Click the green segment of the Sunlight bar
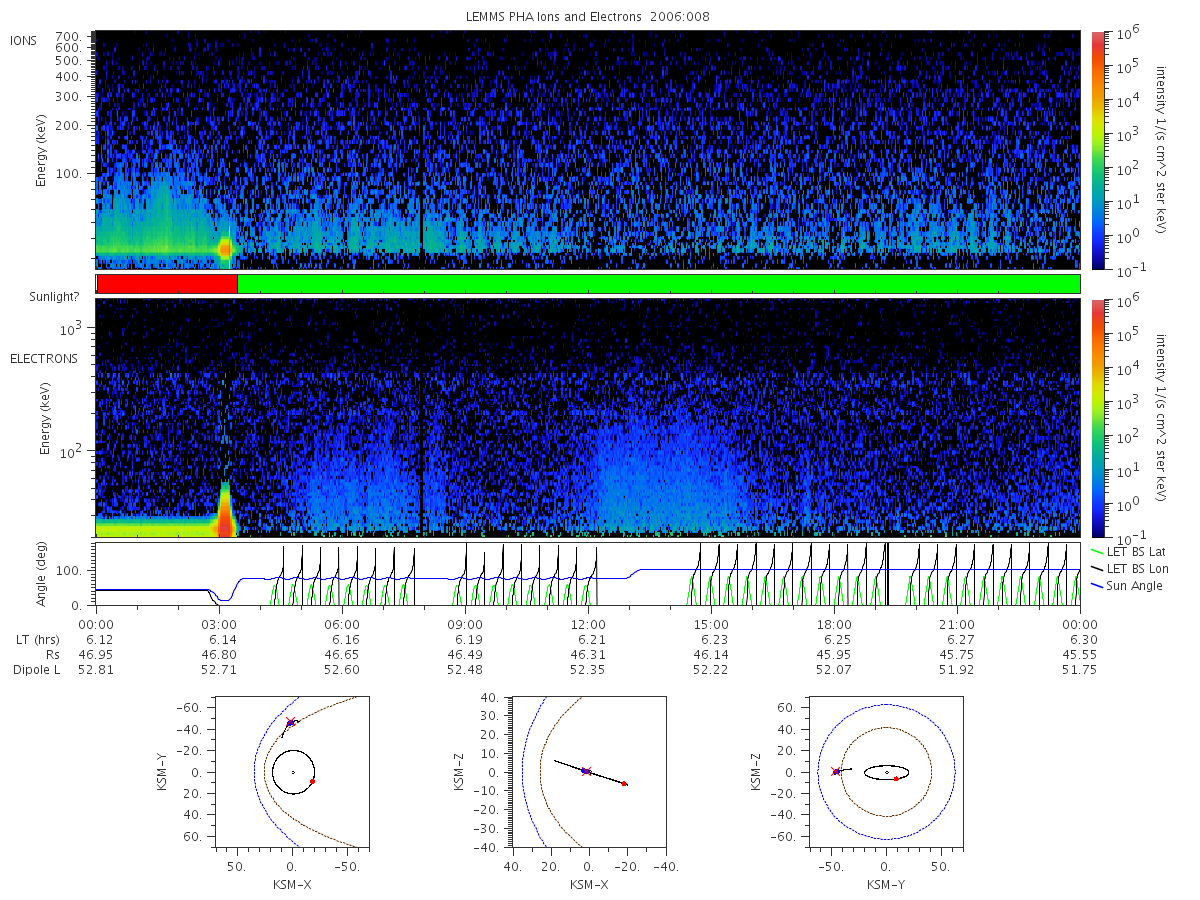 click(659, 284)
